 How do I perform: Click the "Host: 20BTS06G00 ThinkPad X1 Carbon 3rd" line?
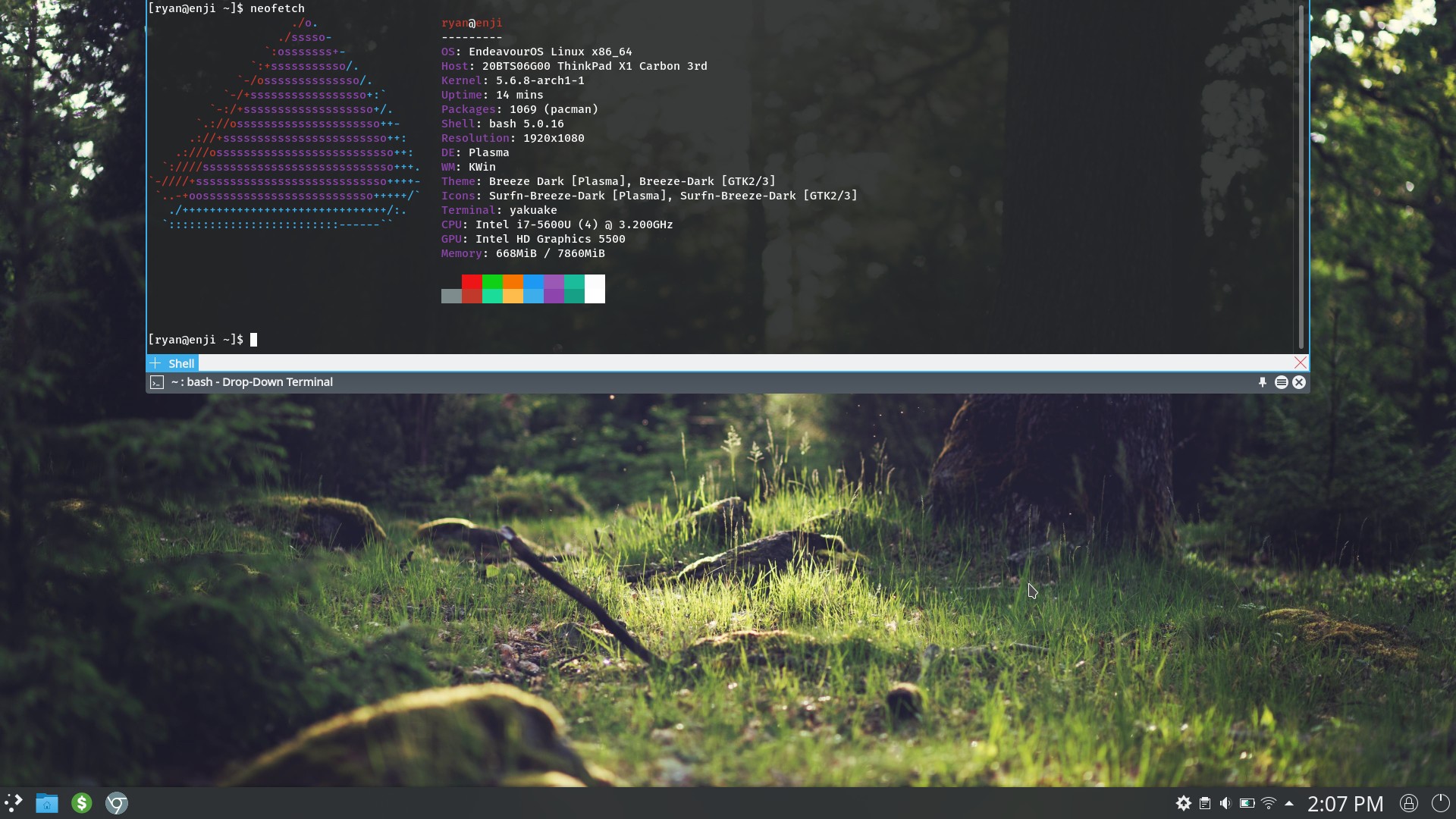click(x=574, y=66)
